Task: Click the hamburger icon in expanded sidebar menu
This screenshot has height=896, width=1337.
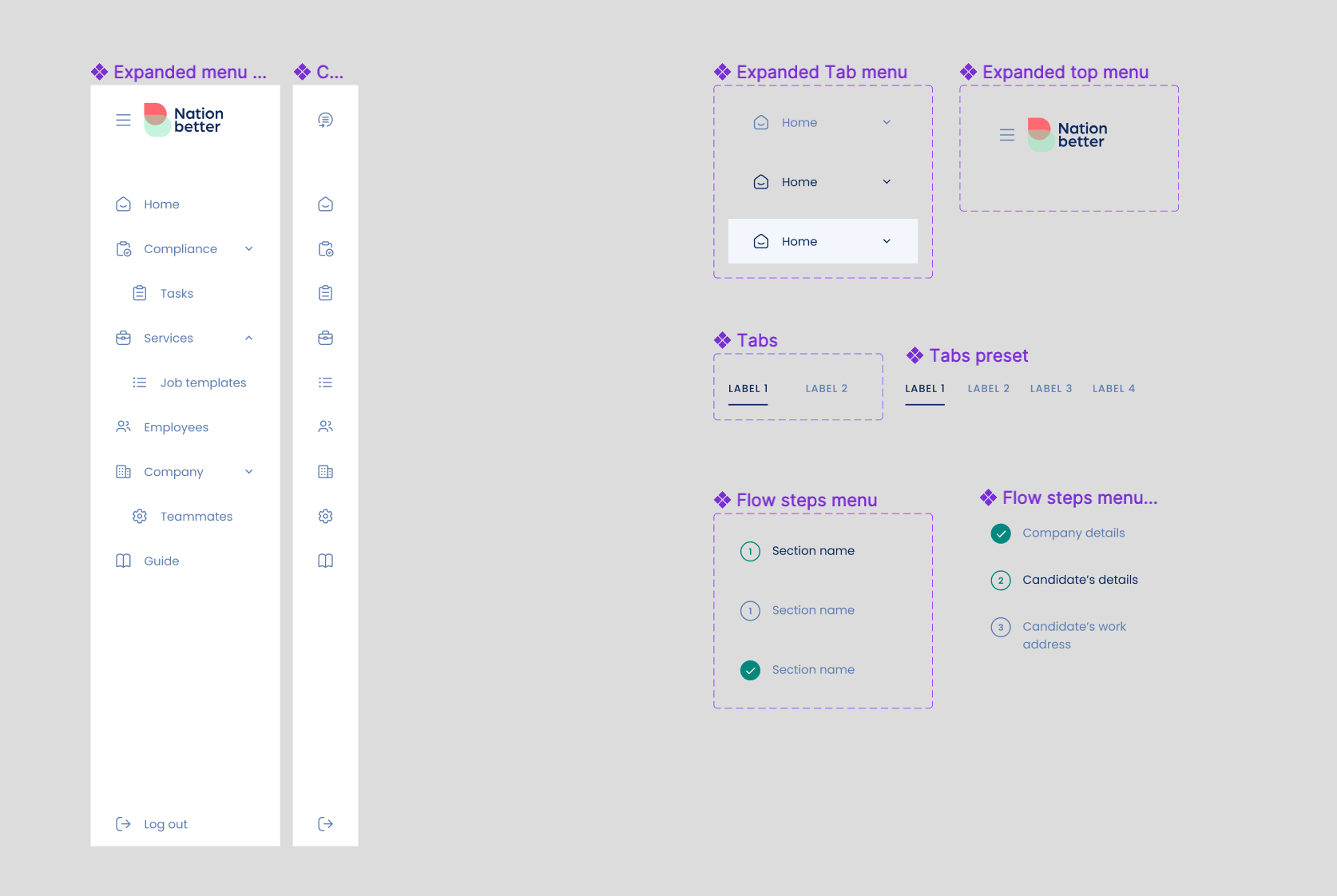Action: 123,120
